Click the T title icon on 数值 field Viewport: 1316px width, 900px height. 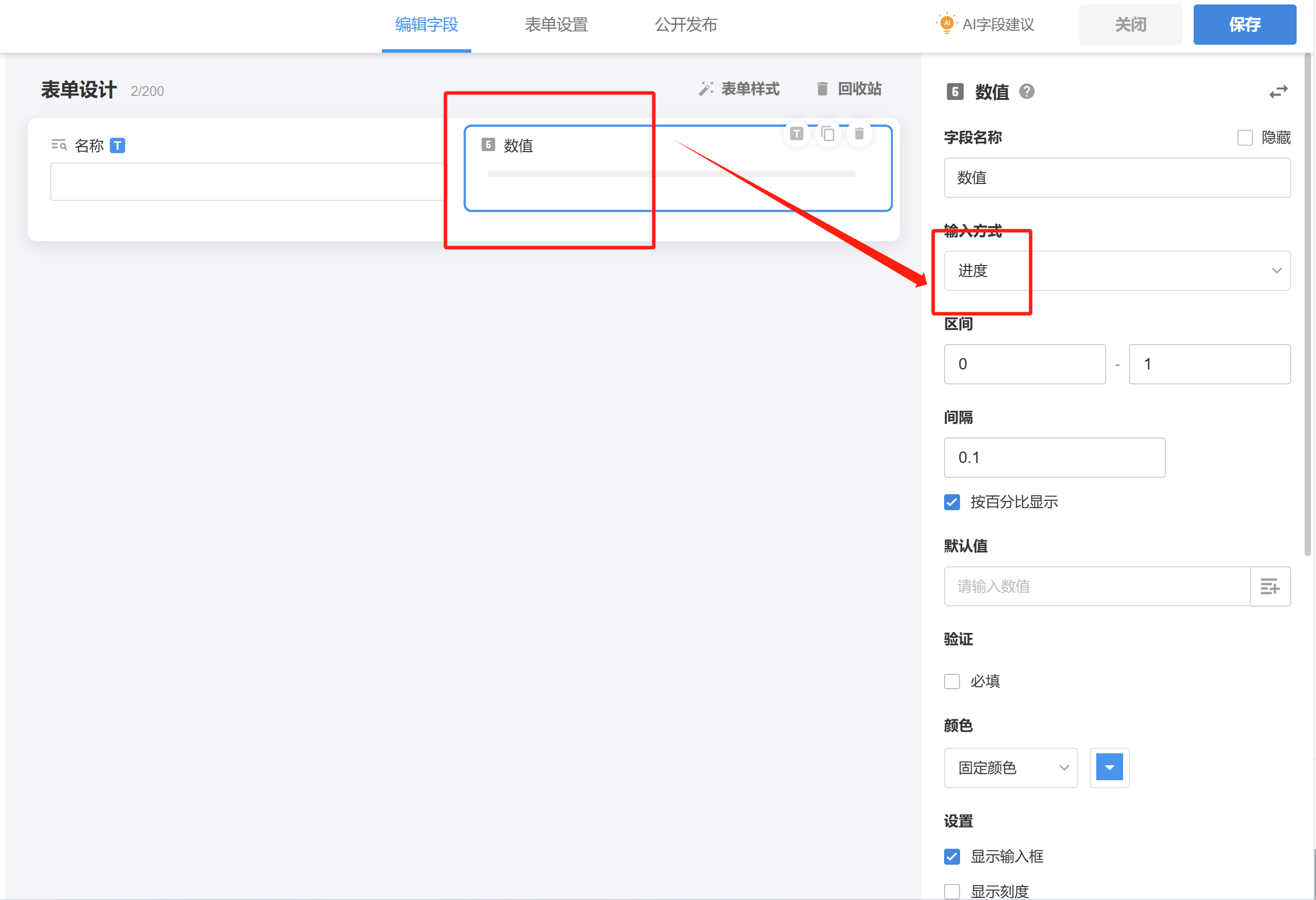pos(797,134)
